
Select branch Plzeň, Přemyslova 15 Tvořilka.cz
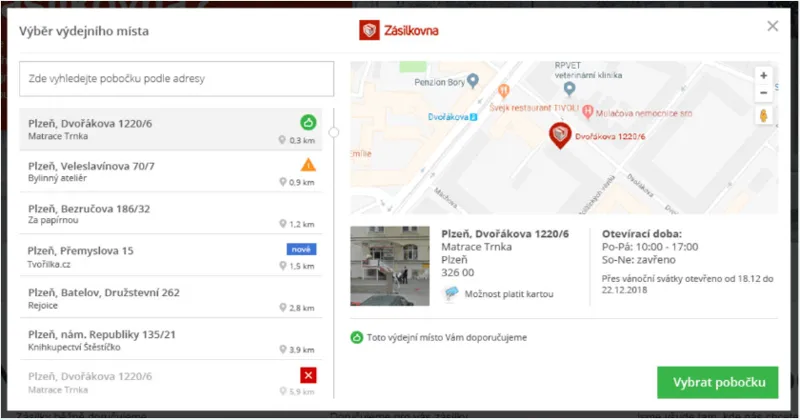tap(170, 256)
